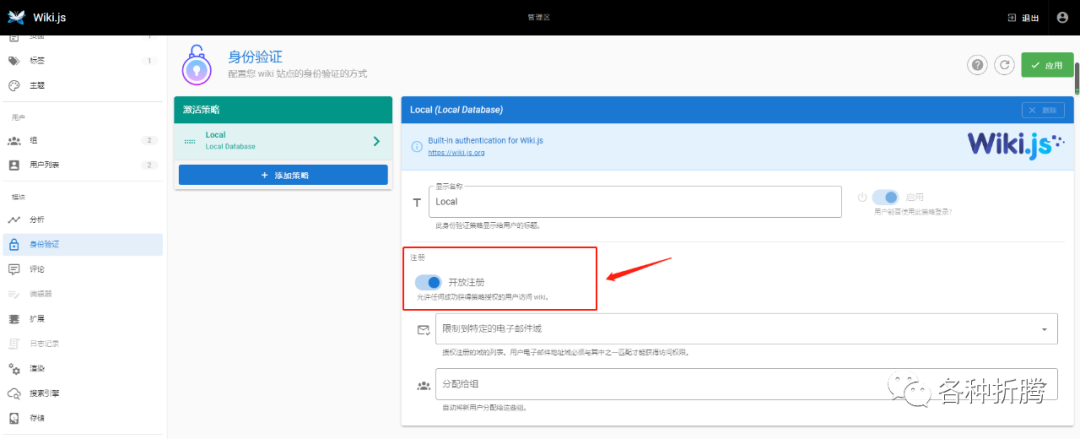Expand the 限制到特定的电子邮件域 dropdown arrow

coord(1045,329)
